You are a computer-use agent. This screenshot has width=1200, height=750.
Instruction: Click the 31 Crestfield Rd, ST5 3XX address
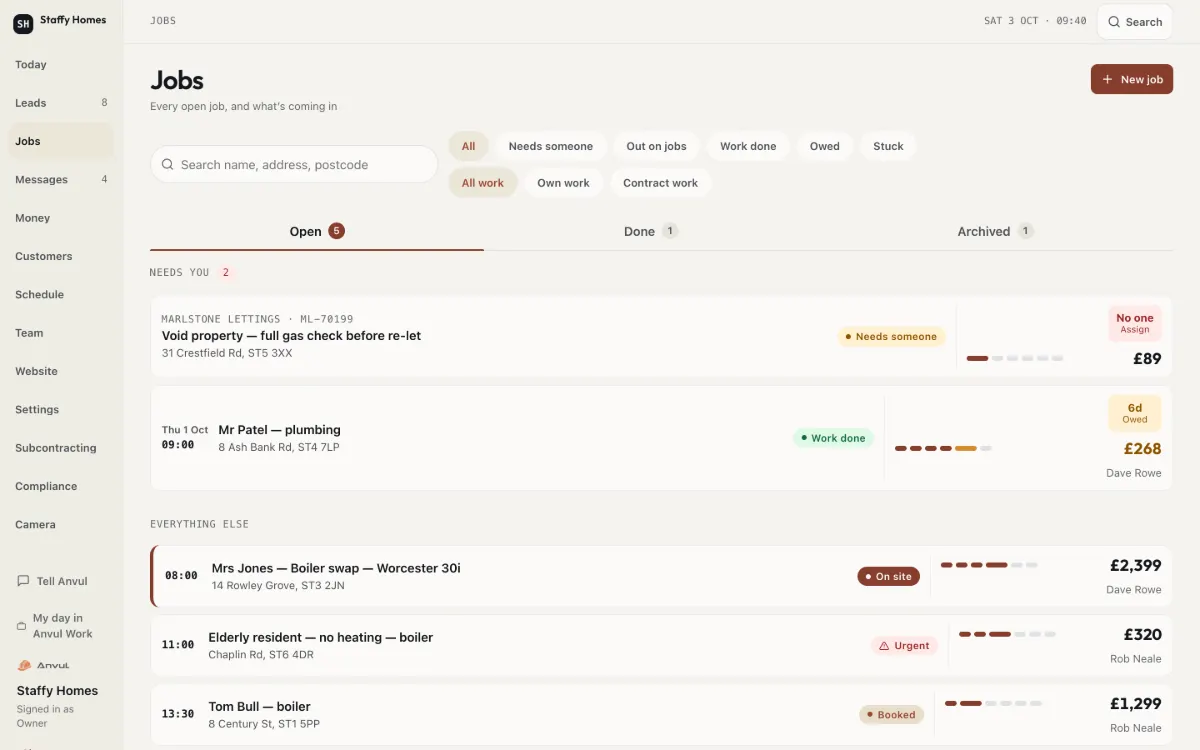tap(227, 353)
